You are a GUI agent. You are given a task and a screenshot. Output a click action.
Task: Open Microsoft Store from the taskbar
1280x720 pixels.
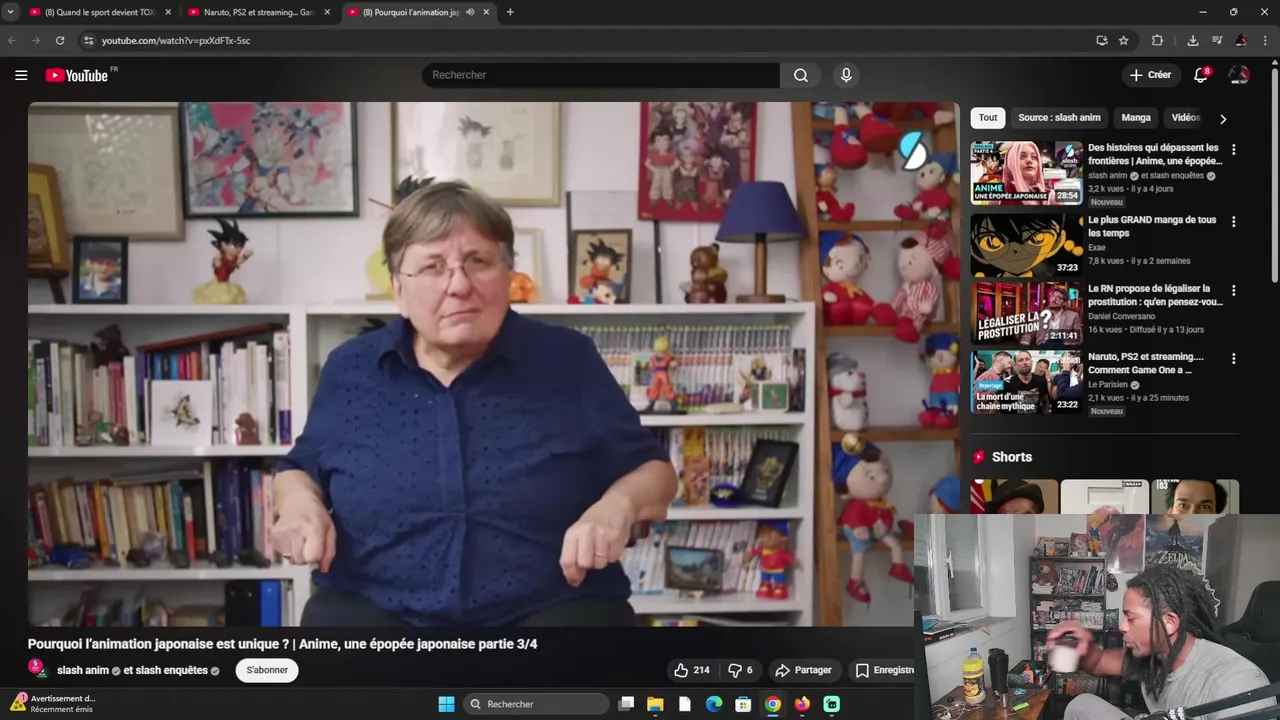743,704
